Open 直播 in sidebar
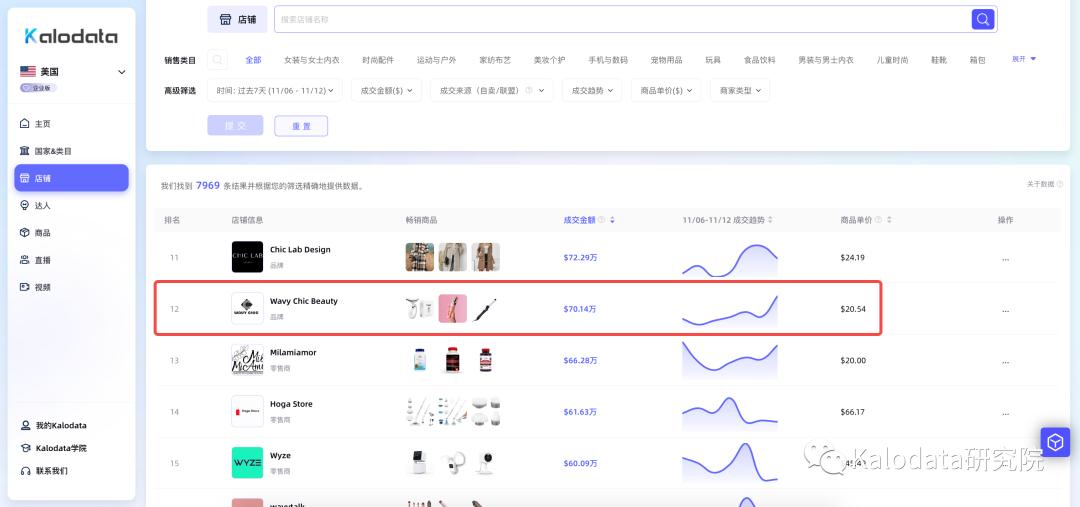 [x=71, y=260]
